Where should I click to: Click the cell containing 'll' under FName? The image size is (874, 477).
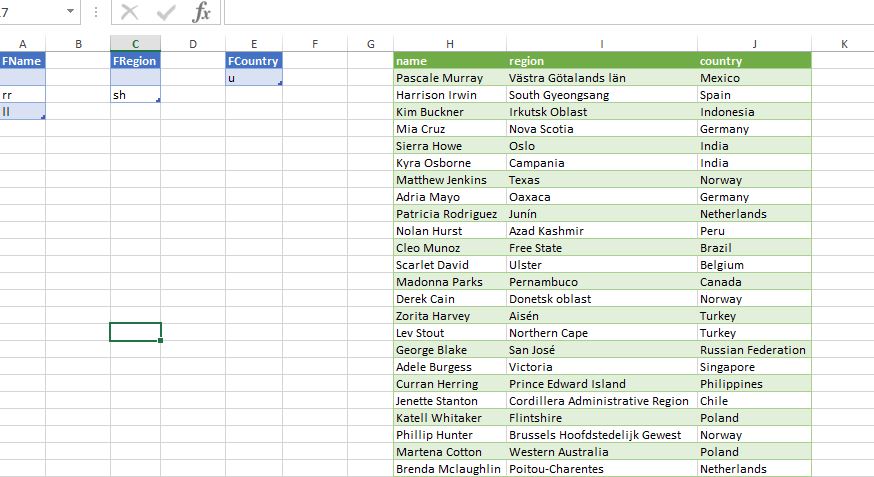pos(22,111)
